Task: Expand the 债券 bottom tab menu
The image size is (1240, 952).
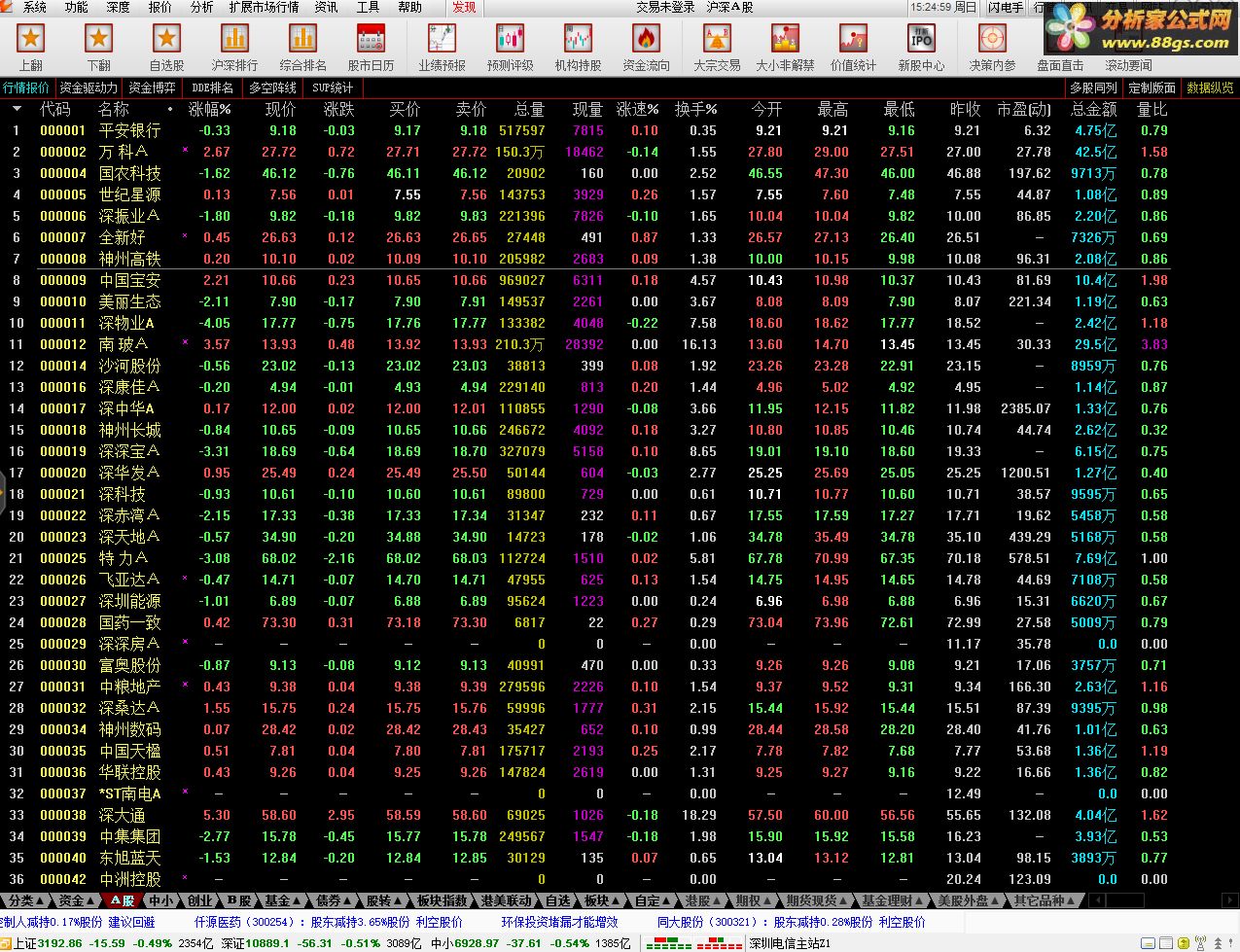Action: 334,900
